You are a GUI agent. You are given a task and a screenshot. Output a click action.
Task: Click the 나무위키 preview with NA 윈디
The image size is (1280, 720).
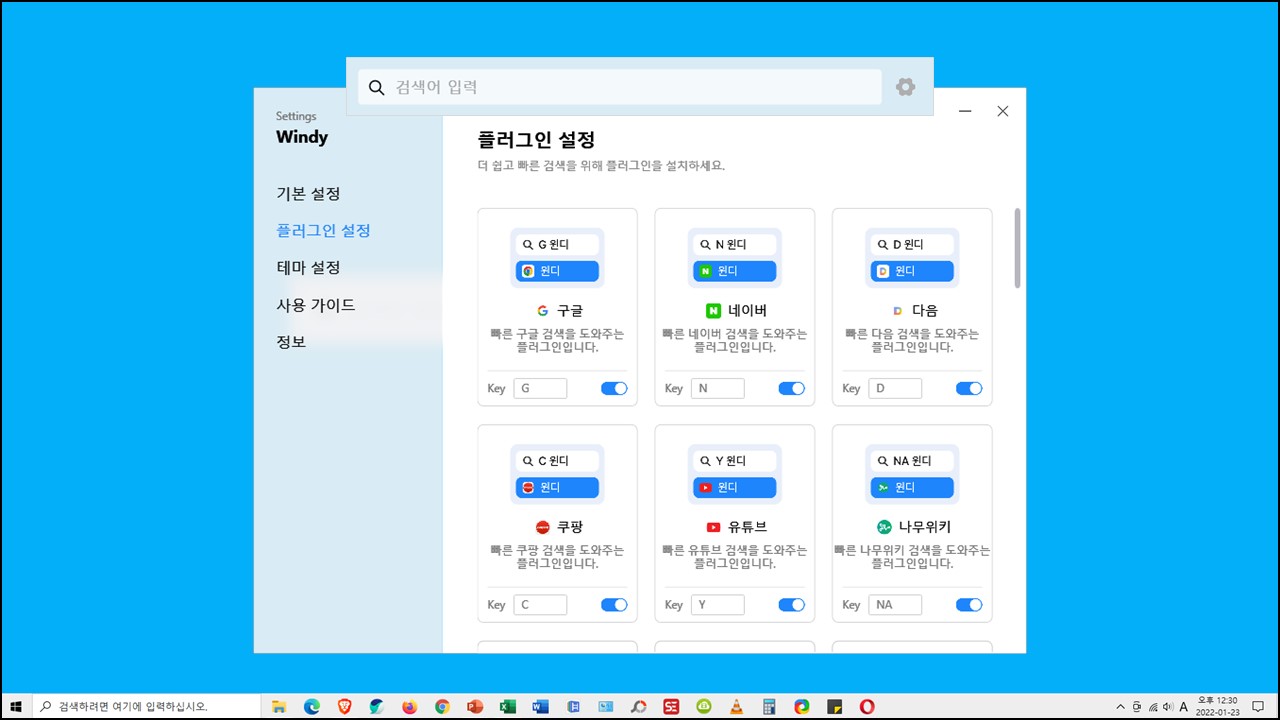[912, 474]
